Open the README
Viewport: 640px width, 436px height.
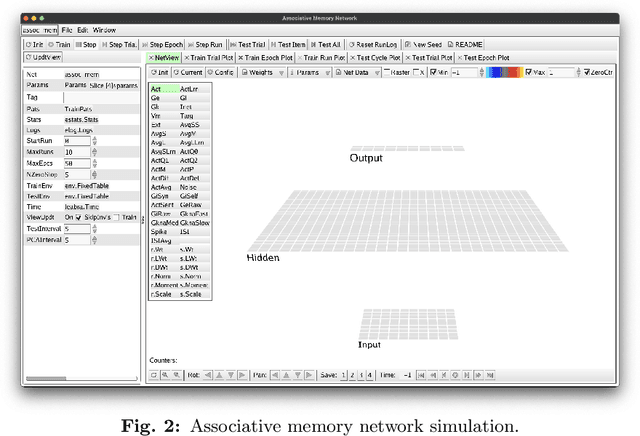(x=465, y=44)
